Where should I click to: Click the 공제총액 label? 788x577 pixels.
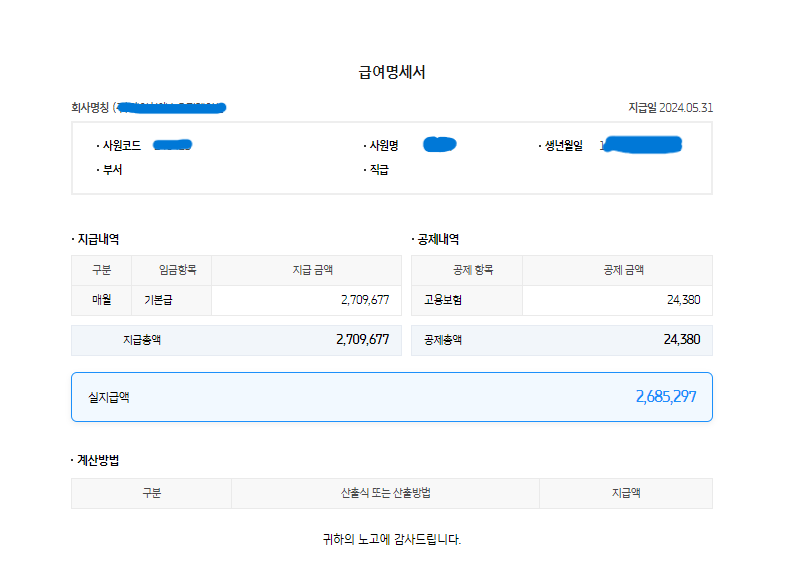point(443,340)
